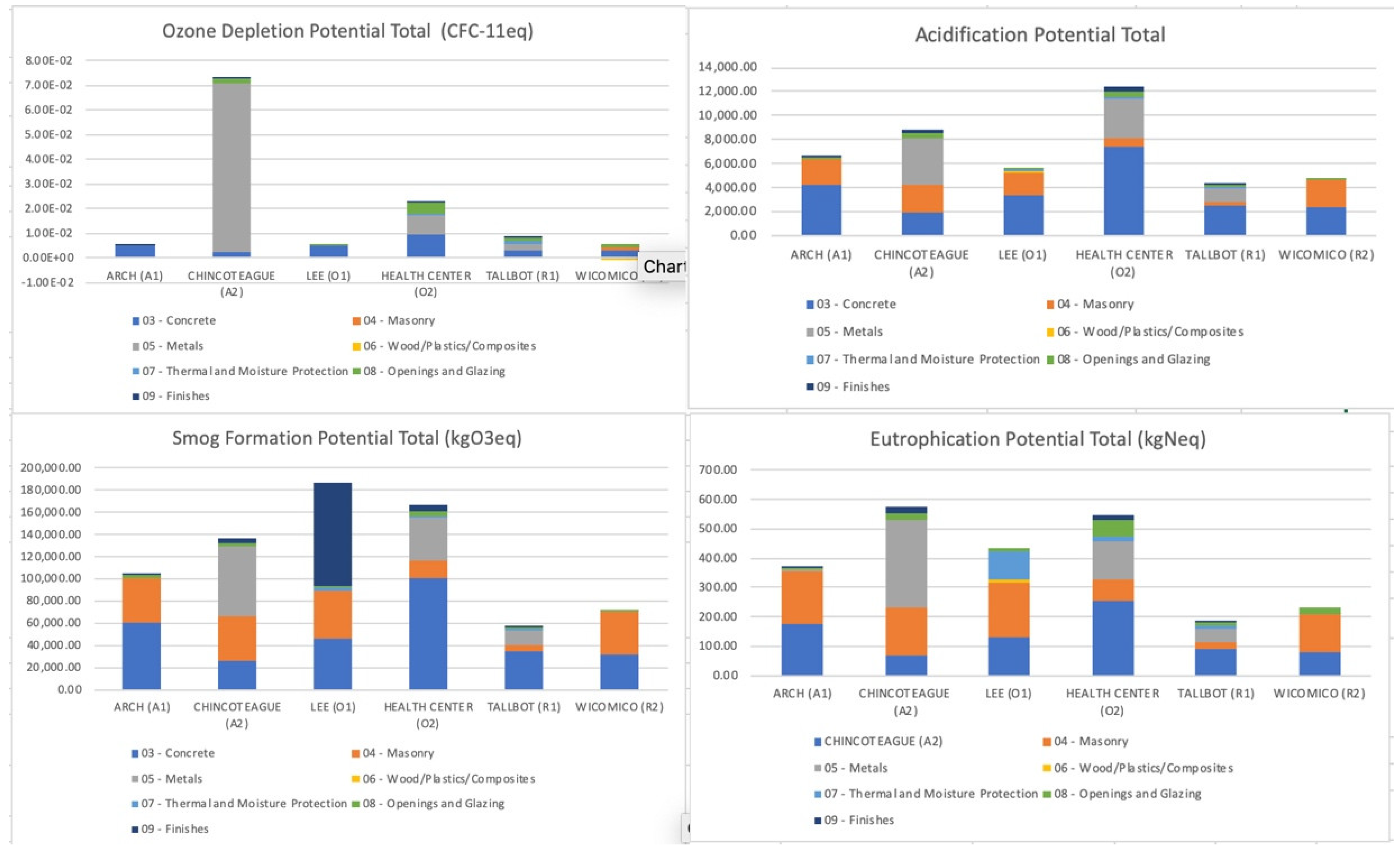Click the Chart tooltip label near the Ozone chart
The image size is (1400, 853).
tap(664, 266)
